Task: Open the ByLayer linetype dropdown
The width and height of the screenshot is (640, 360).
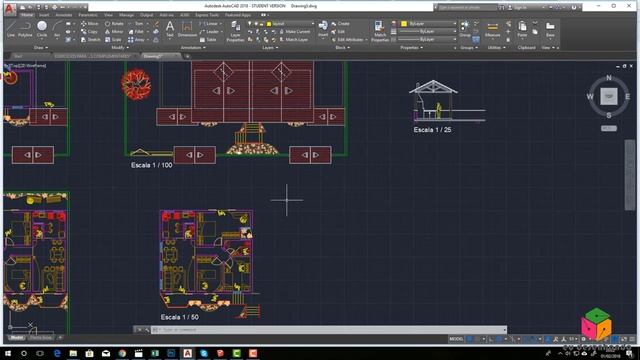Action: click(x=428, y=39)
